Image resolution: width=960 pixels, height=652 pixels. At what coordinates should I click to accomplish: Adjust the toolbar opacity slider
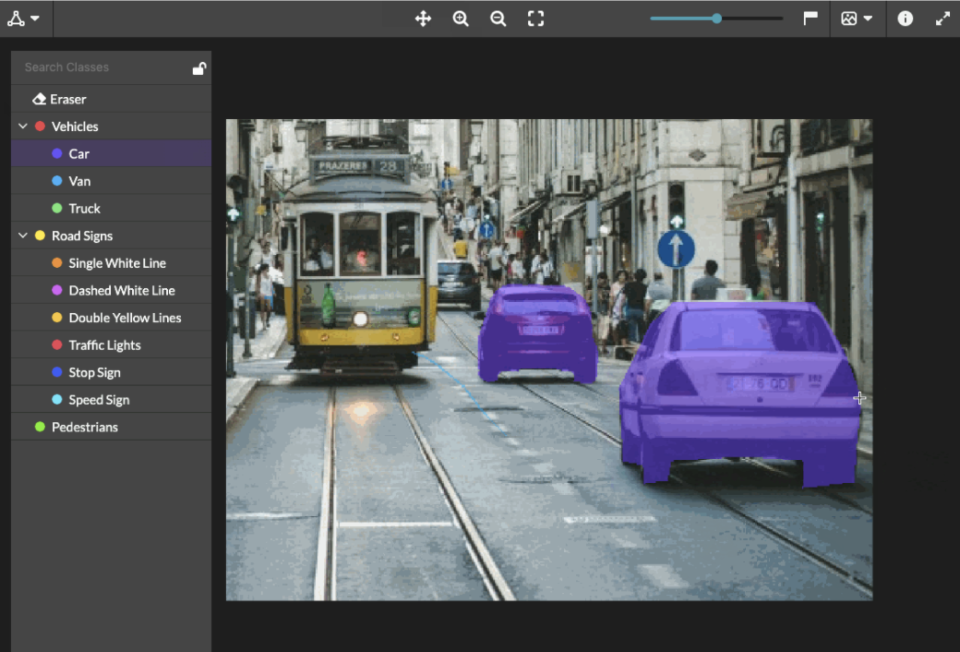coord(715,17)
